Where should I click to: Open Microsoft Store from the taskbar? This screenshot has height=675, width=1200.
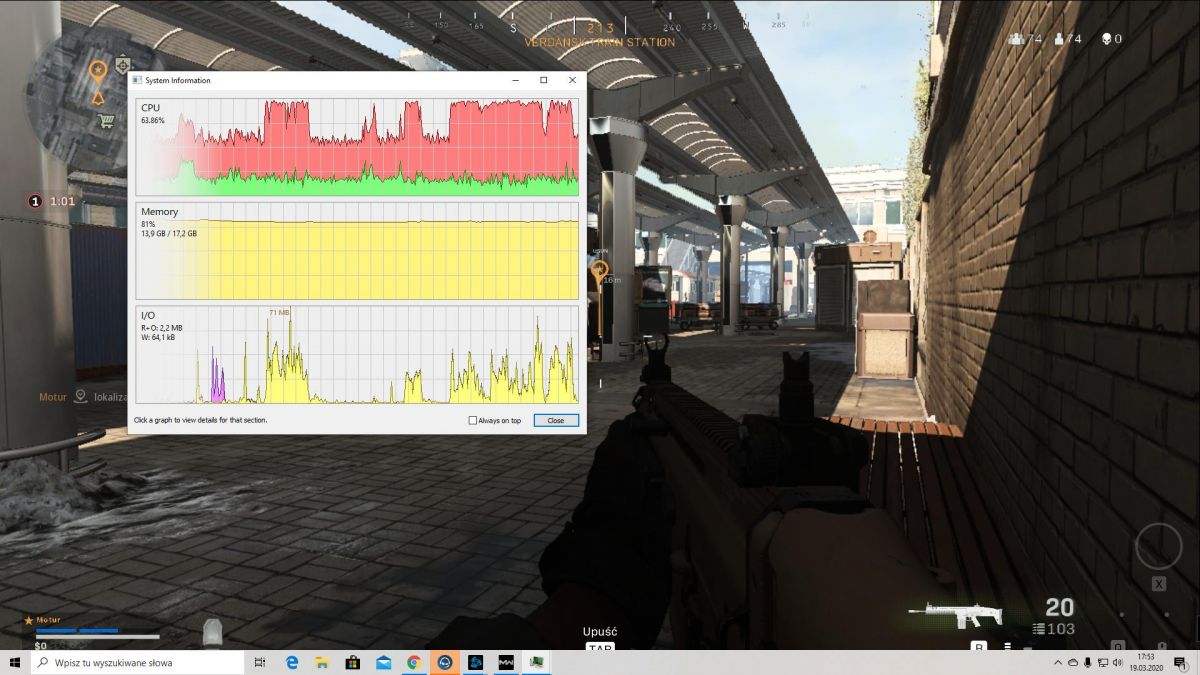(x=353, y=662)
